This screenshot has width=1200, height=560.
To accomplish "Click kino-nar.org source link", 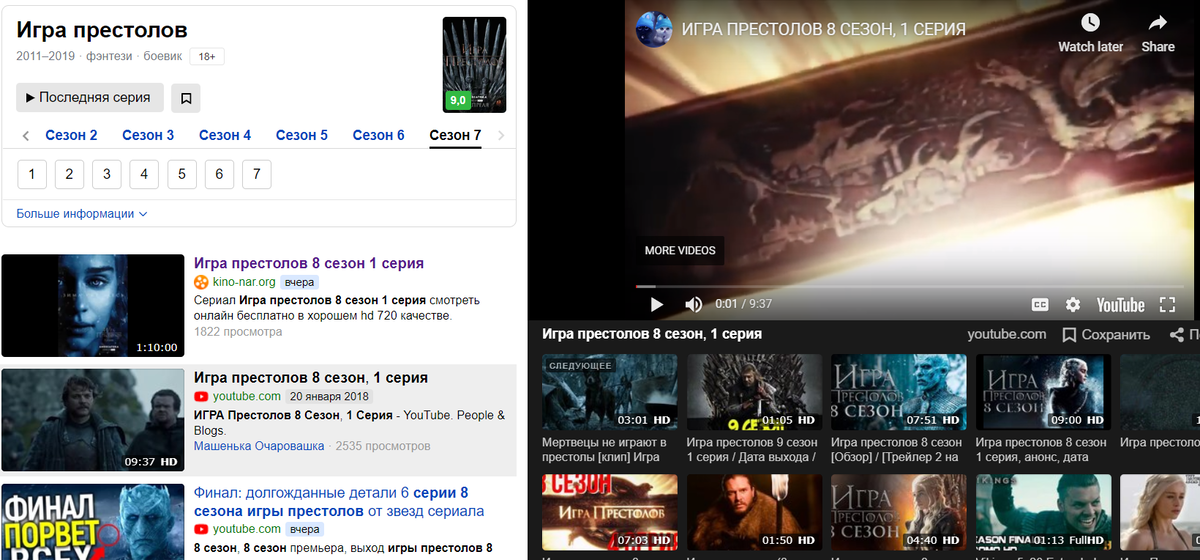I will 244,282.
